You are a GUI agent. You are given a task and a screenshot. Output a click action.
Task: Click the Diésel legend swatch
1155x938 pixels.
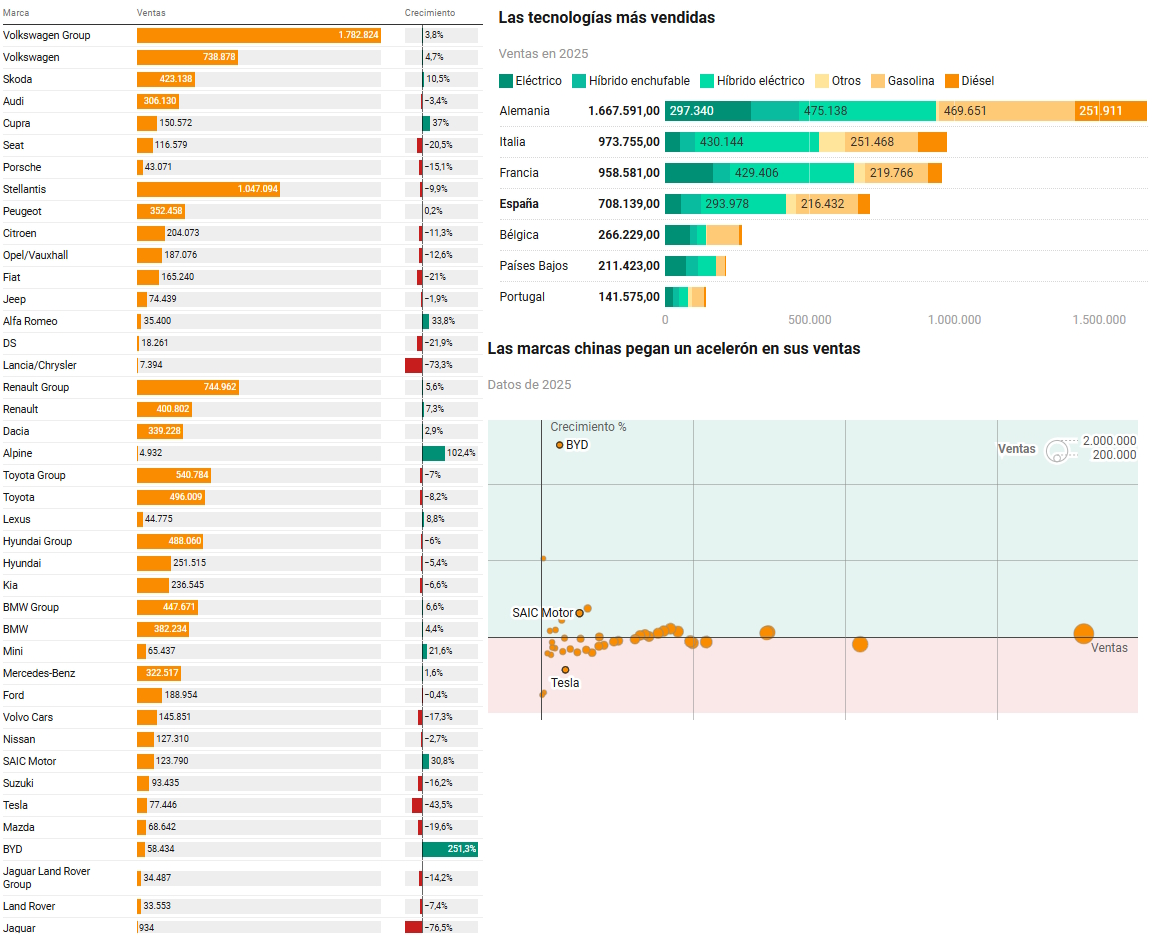point(952,81)
